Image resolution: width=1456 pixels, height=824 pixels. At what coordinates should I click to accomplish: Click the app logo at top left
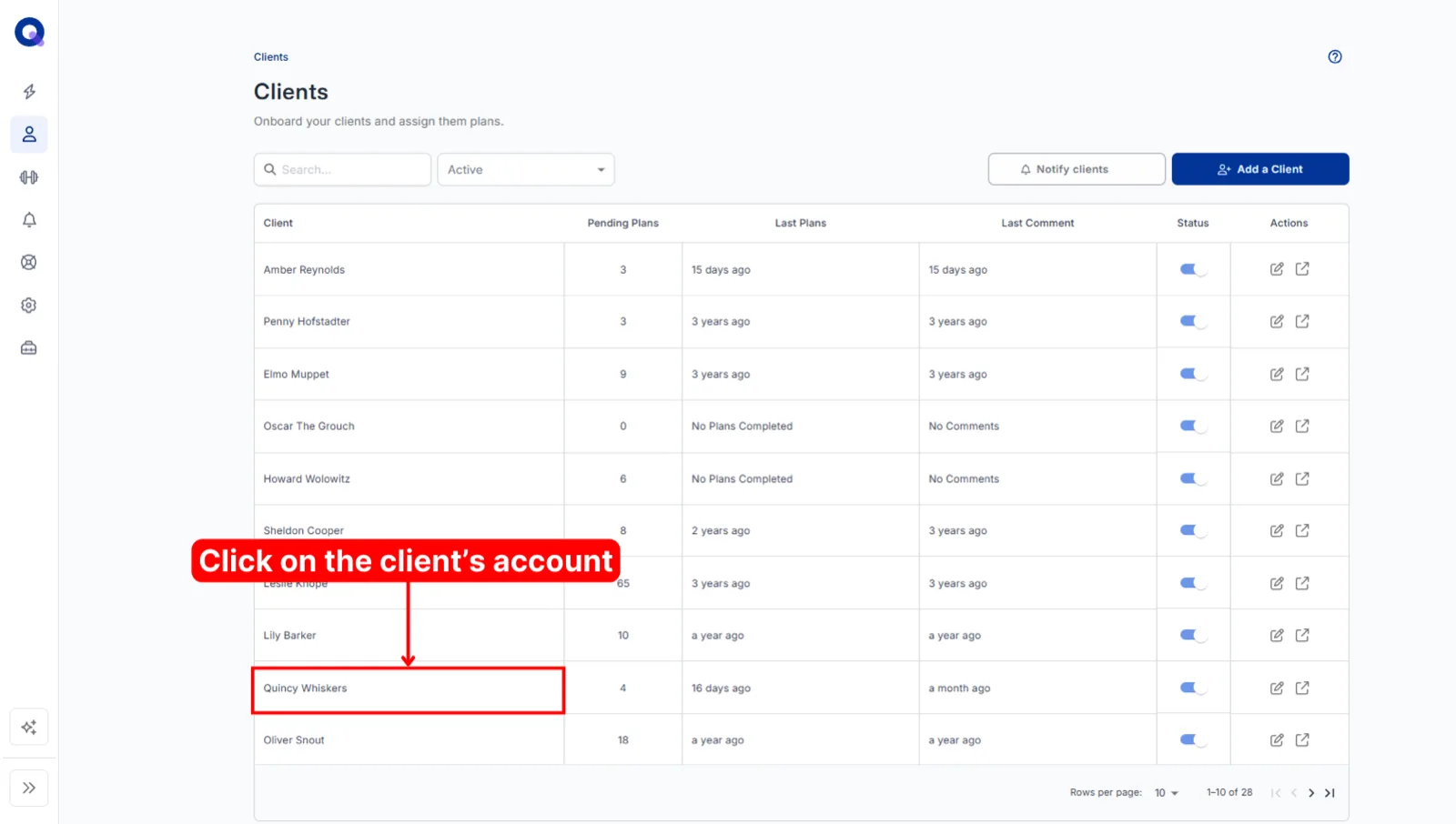pos(29,32)
